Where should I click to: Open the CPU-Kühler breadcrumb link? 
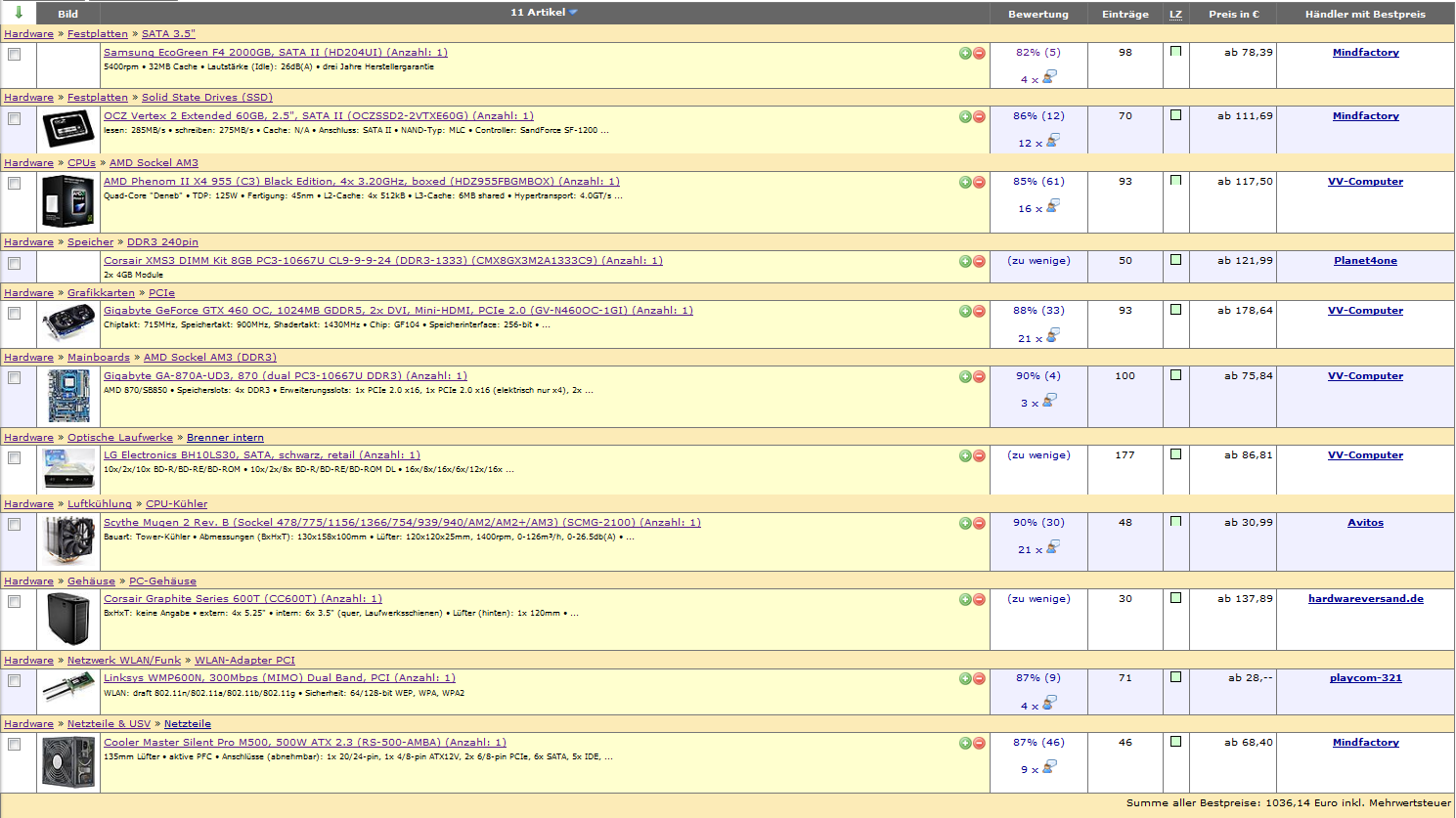pos(177,504)
